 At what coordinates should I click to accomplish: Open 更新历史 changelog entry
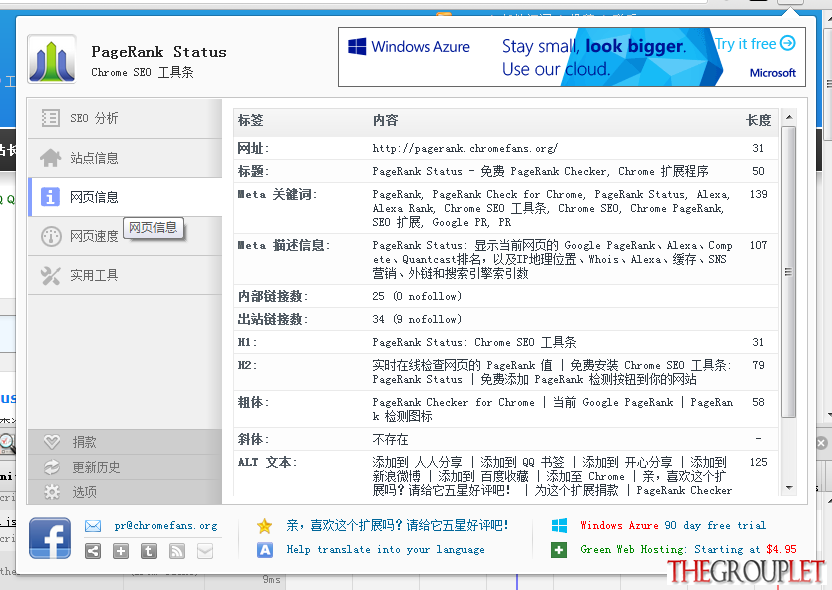pos(125,467)
